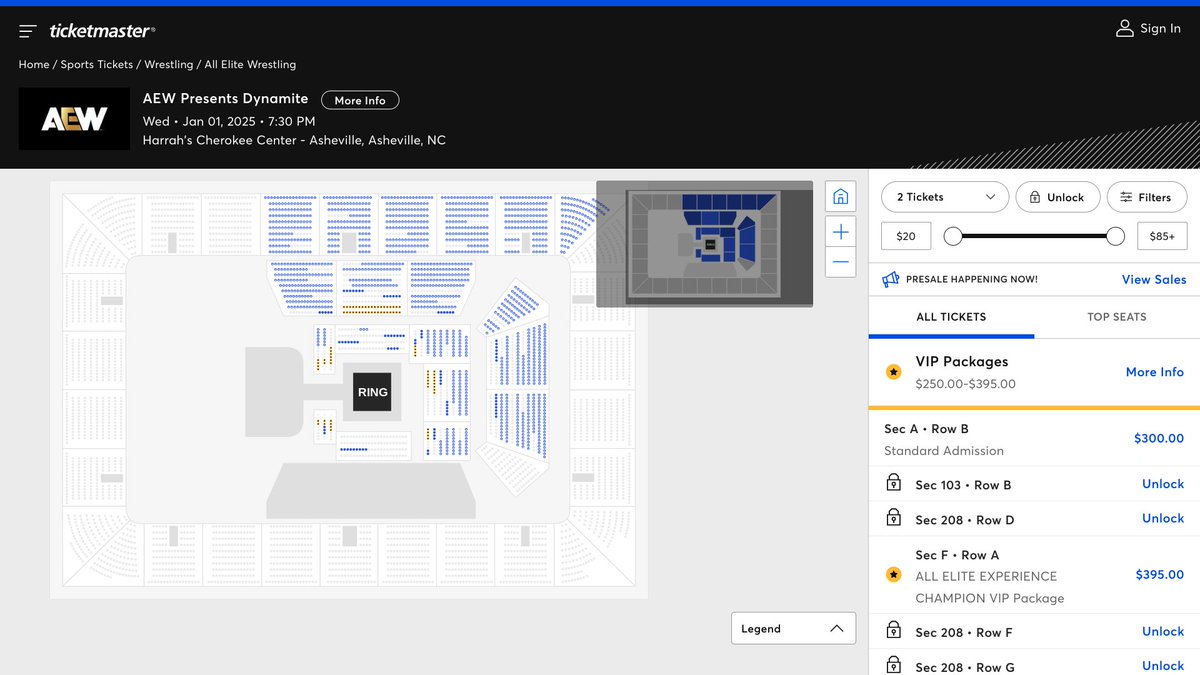Click the RING label on seat map
This screenshot has height=675, width=1200.
pyautogui.click(x=373, y=393)
